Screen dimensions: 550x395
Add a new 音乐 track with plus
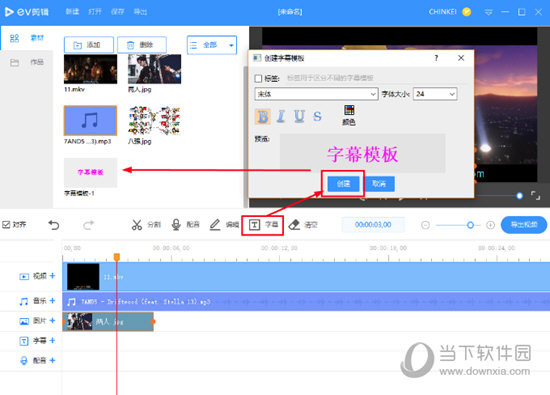coord(52,301)
